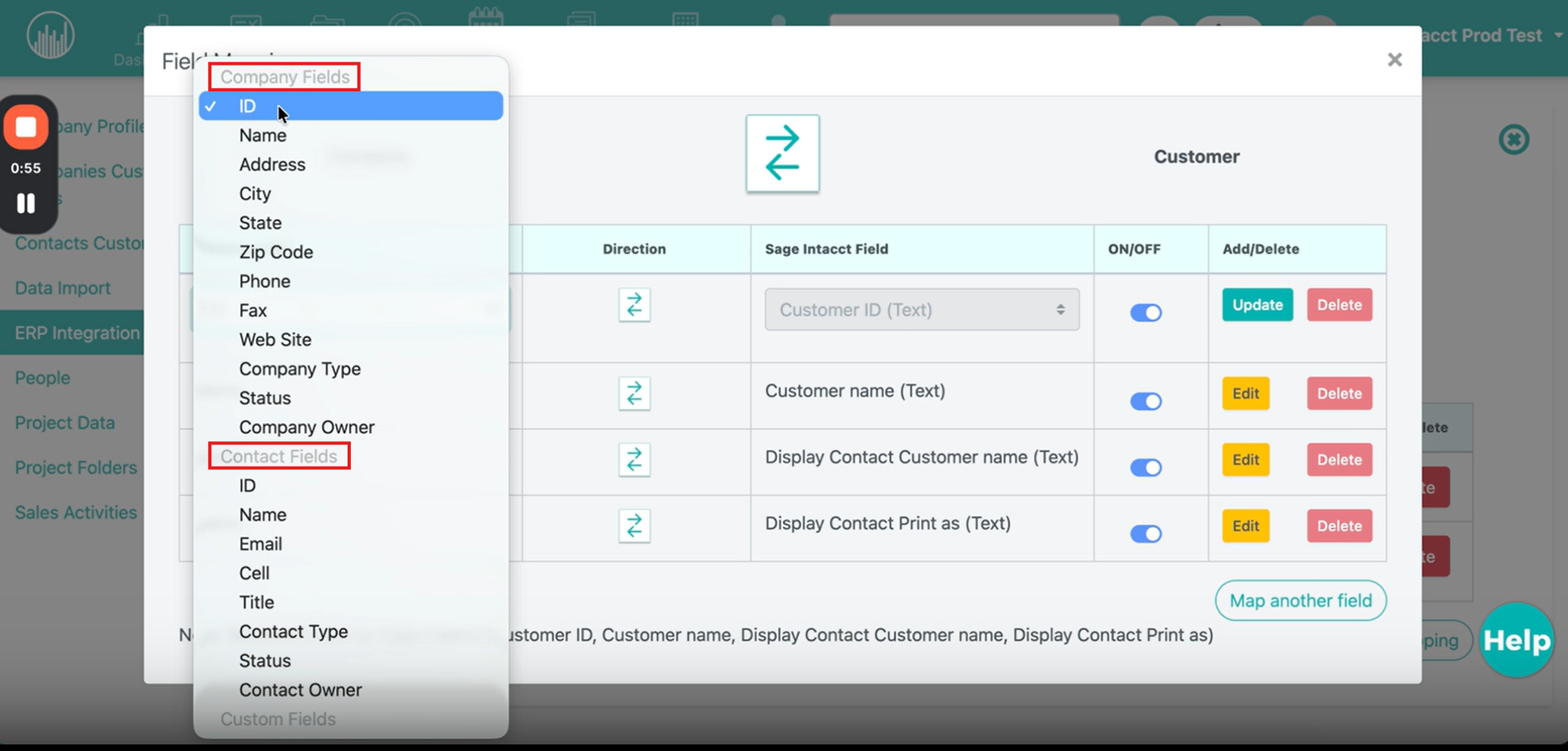Click direction icon in Customer ID row

tap(634, 306)
